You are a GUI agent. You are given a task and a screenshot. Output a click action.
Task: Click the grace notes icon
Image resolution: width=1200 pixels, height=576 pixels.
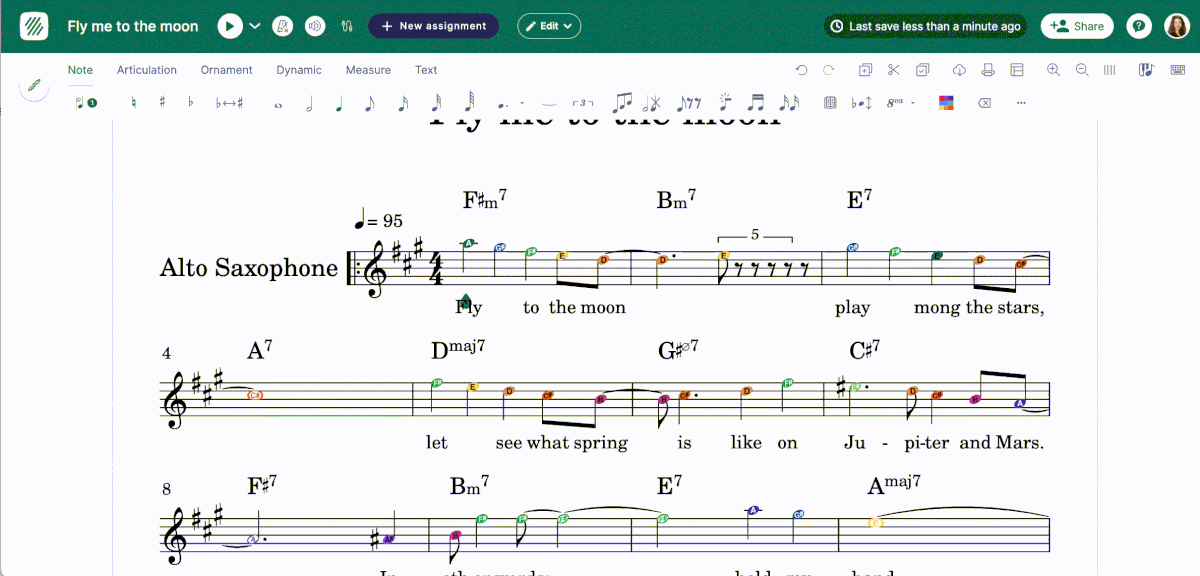789,102
